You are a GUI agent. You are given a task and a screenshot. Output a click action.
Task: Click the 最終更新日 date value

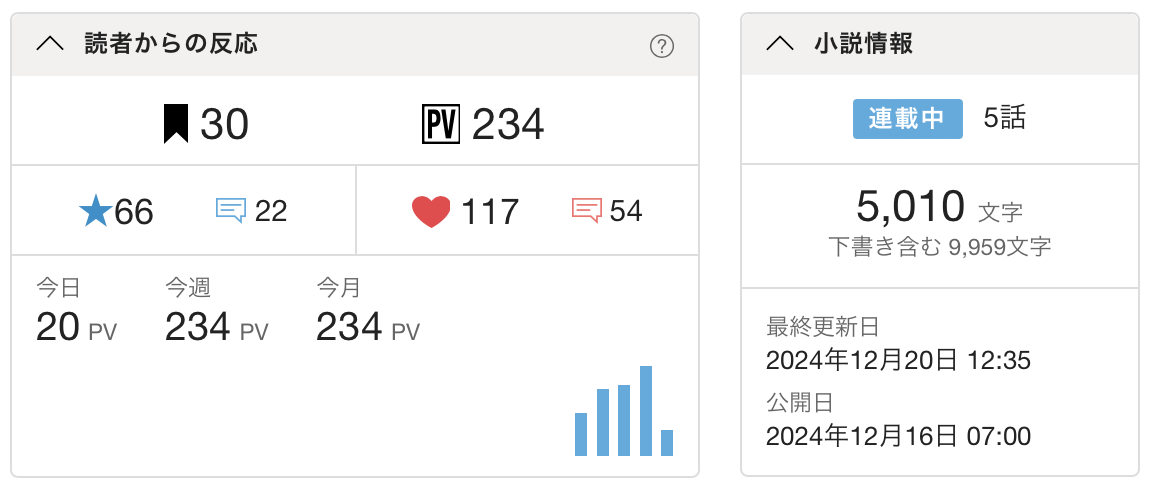[x=898, y=360]
